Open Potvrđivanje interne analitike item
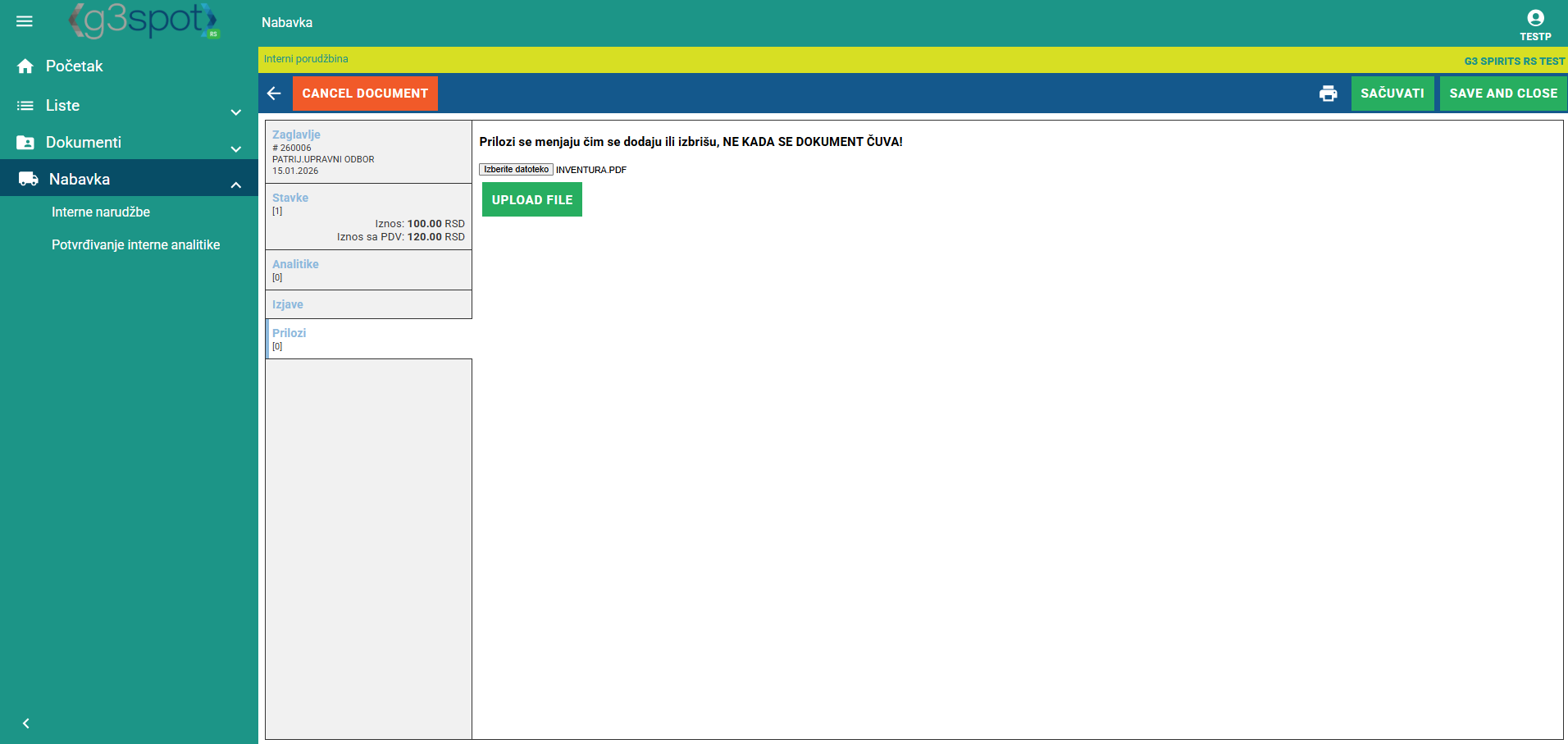1568x744 pixels. [x=135, y=244]
